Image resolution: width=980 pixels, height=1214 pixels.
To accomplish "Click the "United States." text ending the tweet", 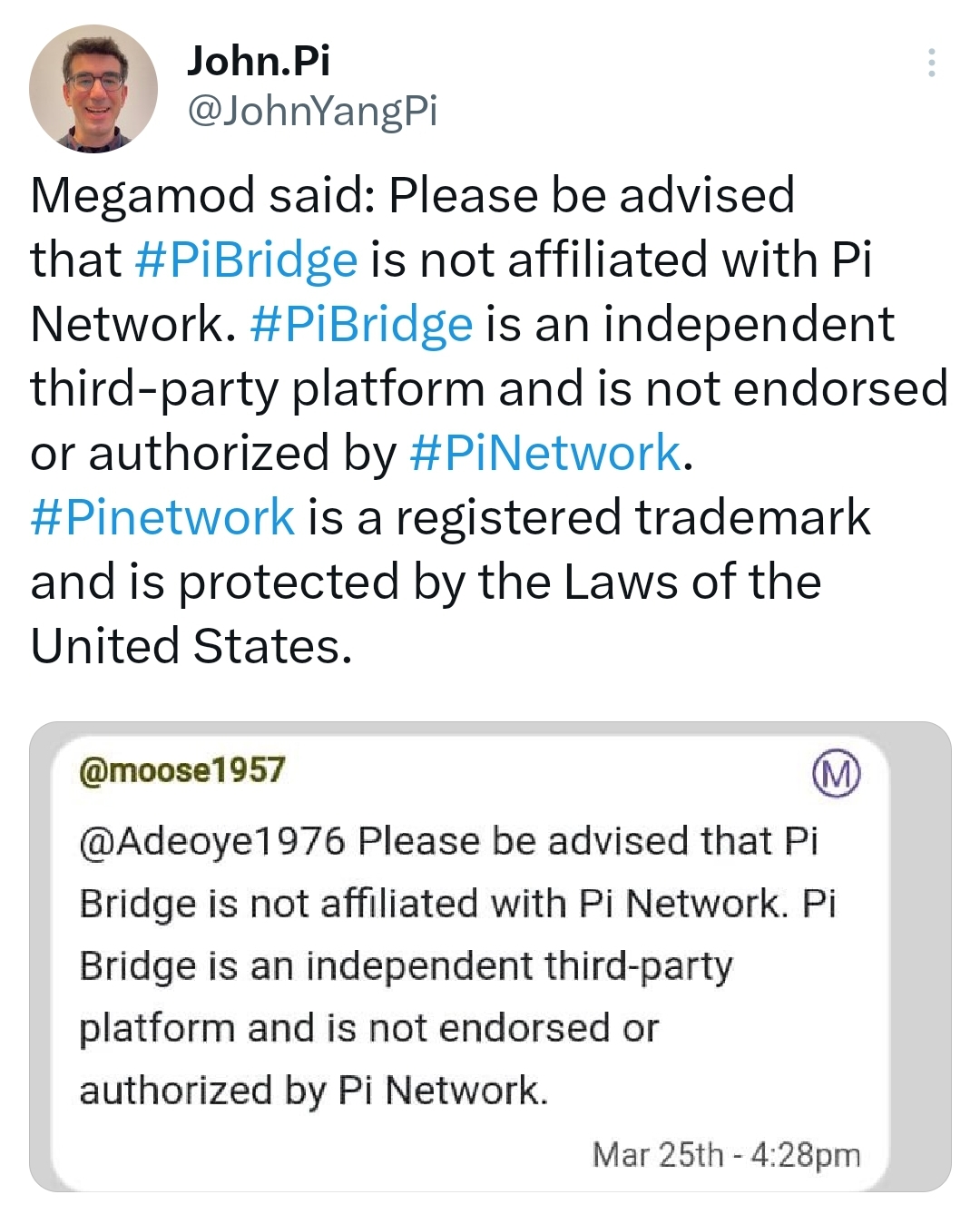I will (x=191, y=646).
